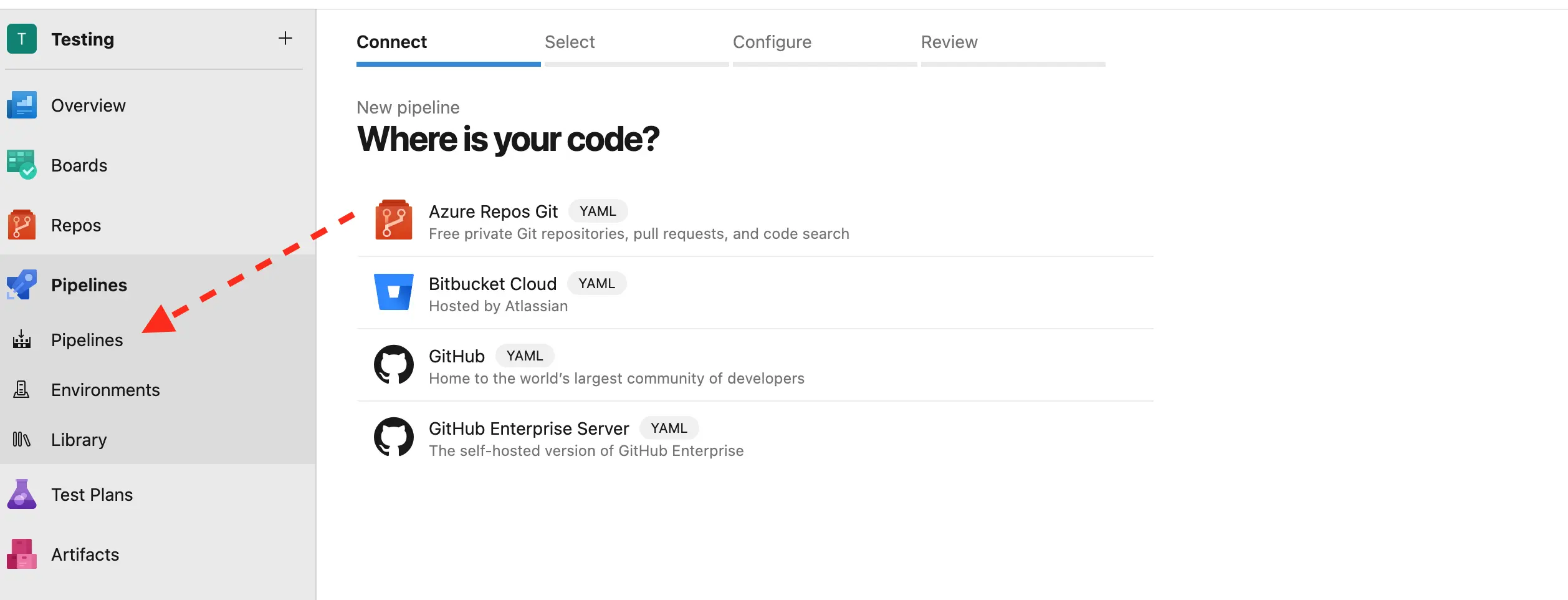The width and height of the screenshot is (1568, 600).
Task: Click the green Testing project avatar icon
Action: click(22, 39)
